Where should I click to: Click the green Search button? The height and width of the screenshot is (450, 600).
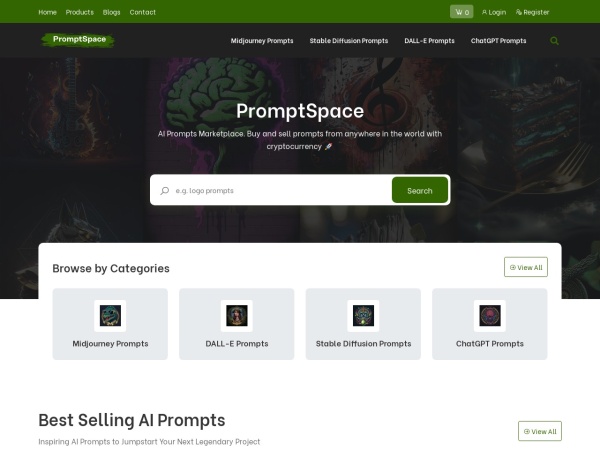(x=420, y=190)
